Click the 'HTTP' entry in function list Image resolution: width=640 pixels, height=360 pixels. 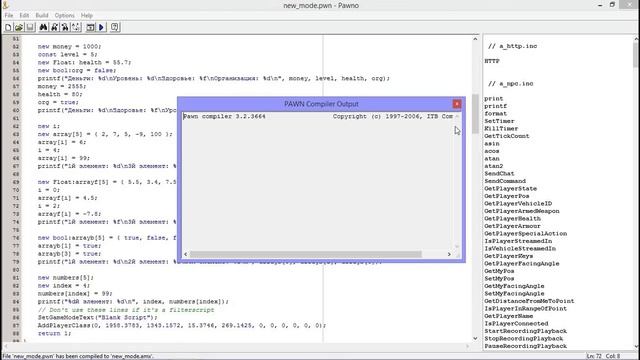492,61
